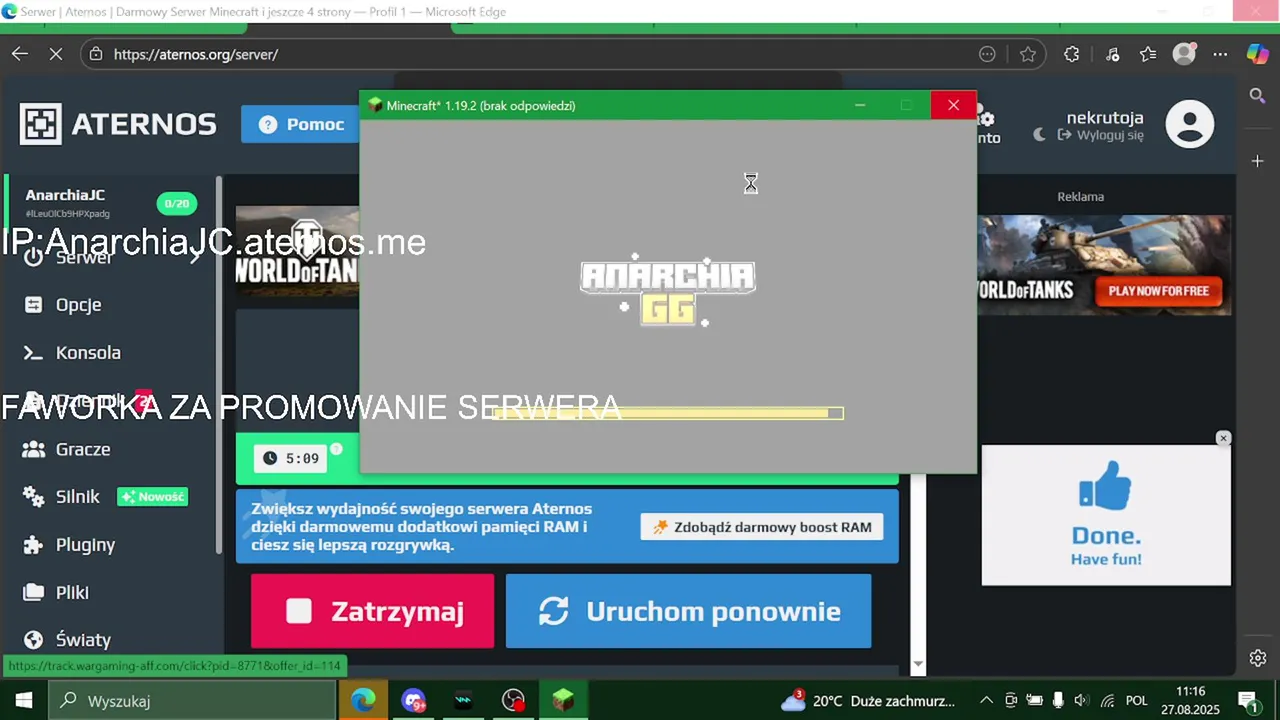The image size is (1280, 720).
Task: Click Zdobądź darmowy boost RAM button
Action: pyautogui.click(x=762, y=527)
